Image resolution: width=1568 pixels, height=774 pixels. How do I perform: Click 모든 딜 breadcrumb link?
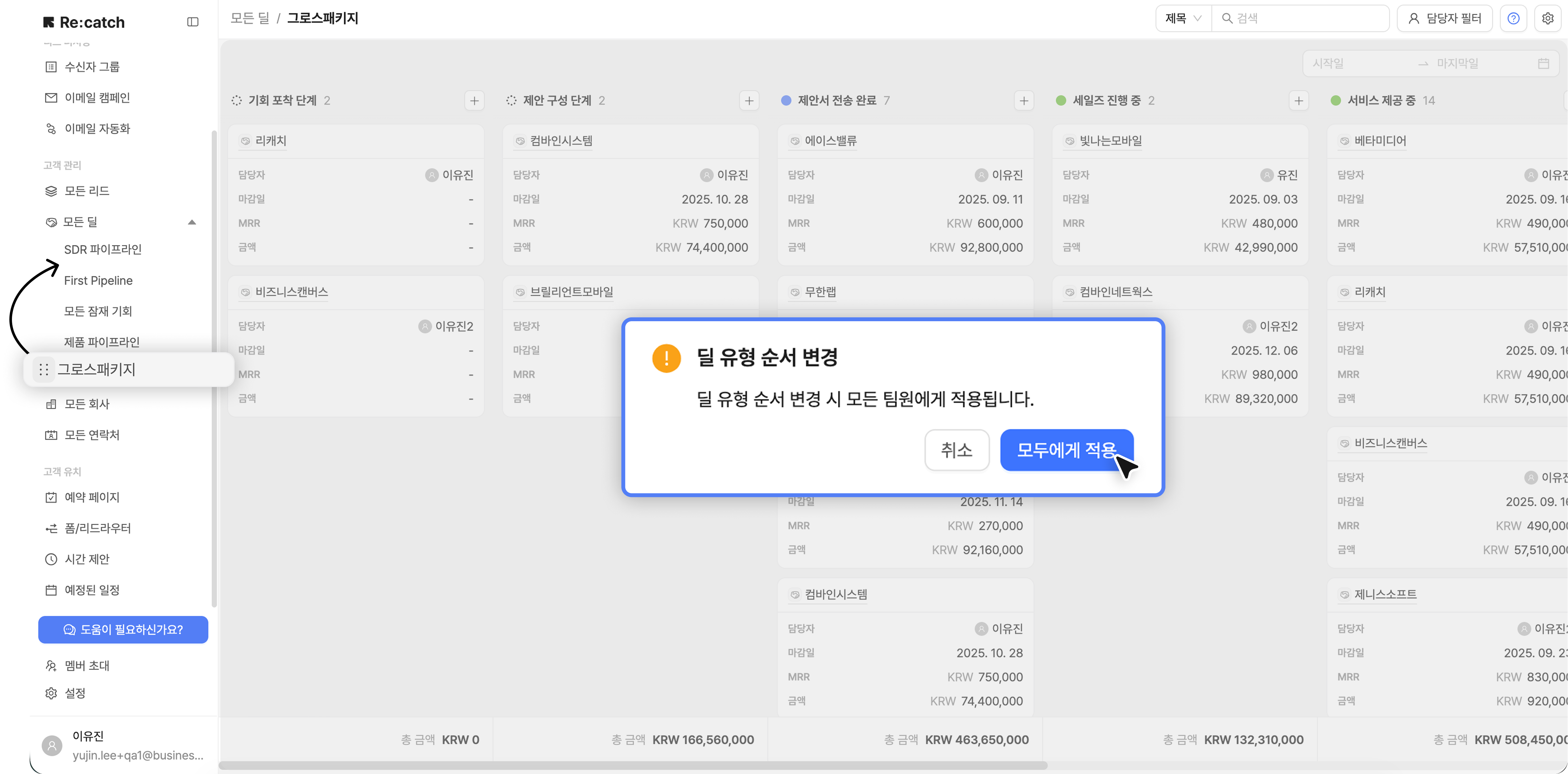[x=249, y=18]
